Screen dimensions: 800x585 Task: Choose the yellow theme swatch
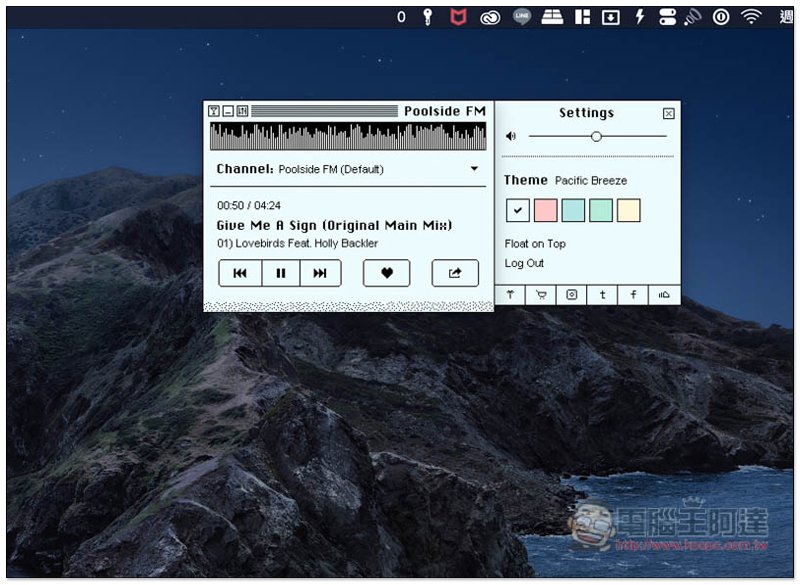coord(629,210)
